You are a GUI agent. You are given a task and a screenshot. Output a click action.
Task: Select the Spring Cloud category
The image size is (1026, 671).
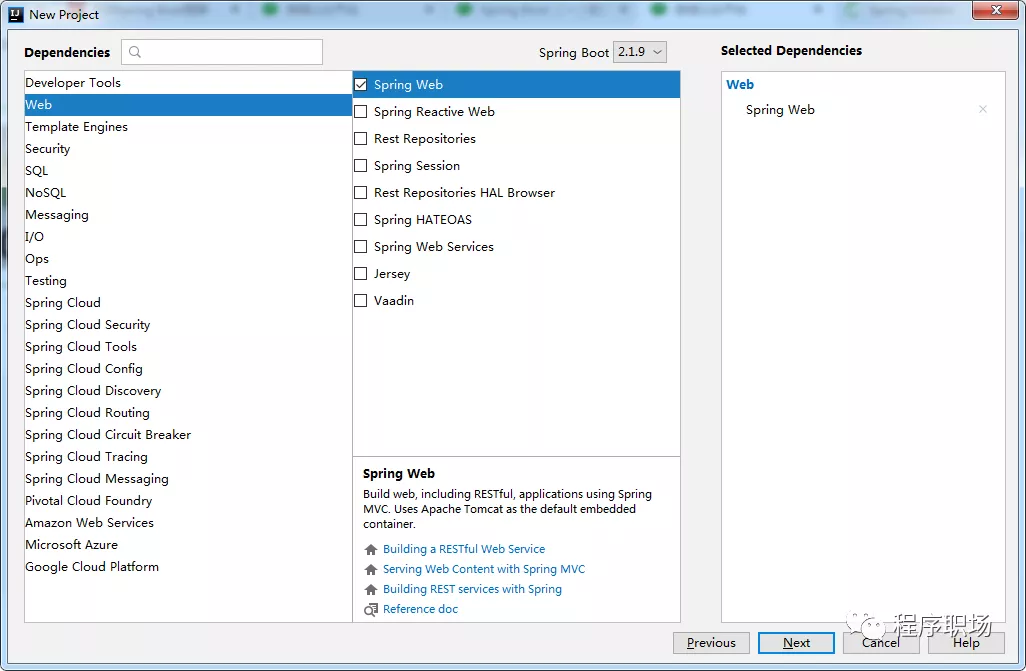[188, 303]
